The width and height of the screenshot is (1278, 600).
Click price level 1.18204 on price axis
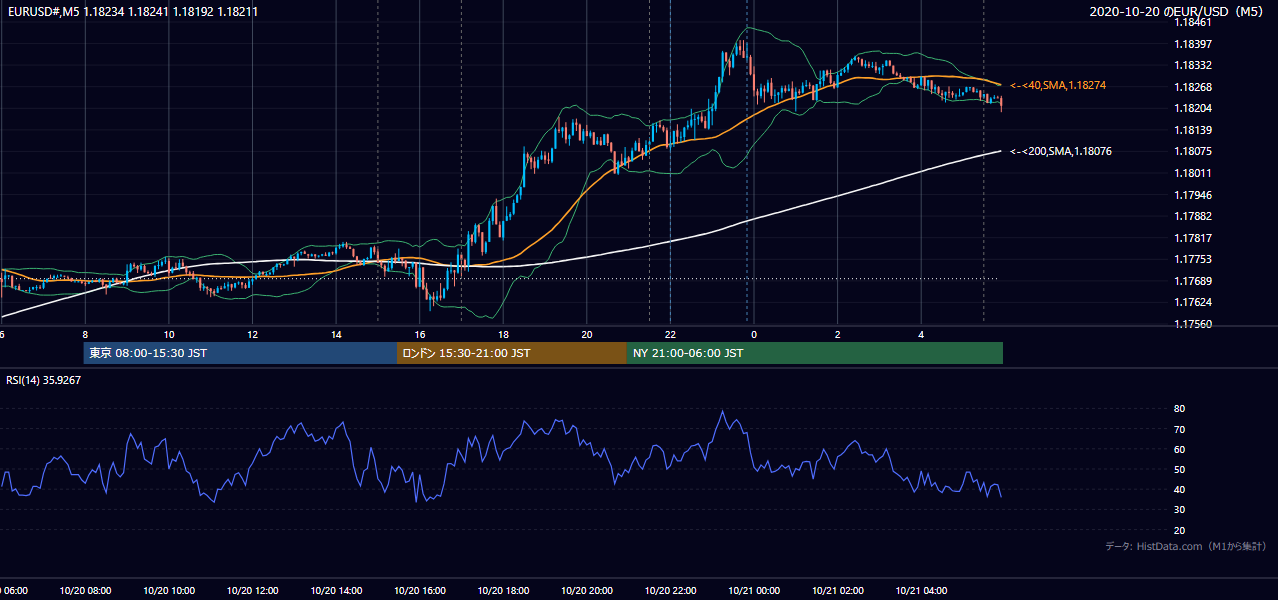(x=1191, y=108)
